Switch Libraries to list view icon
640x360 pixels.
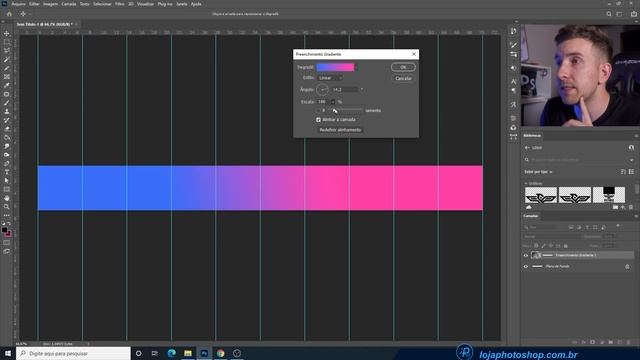(x=631, y=172)
